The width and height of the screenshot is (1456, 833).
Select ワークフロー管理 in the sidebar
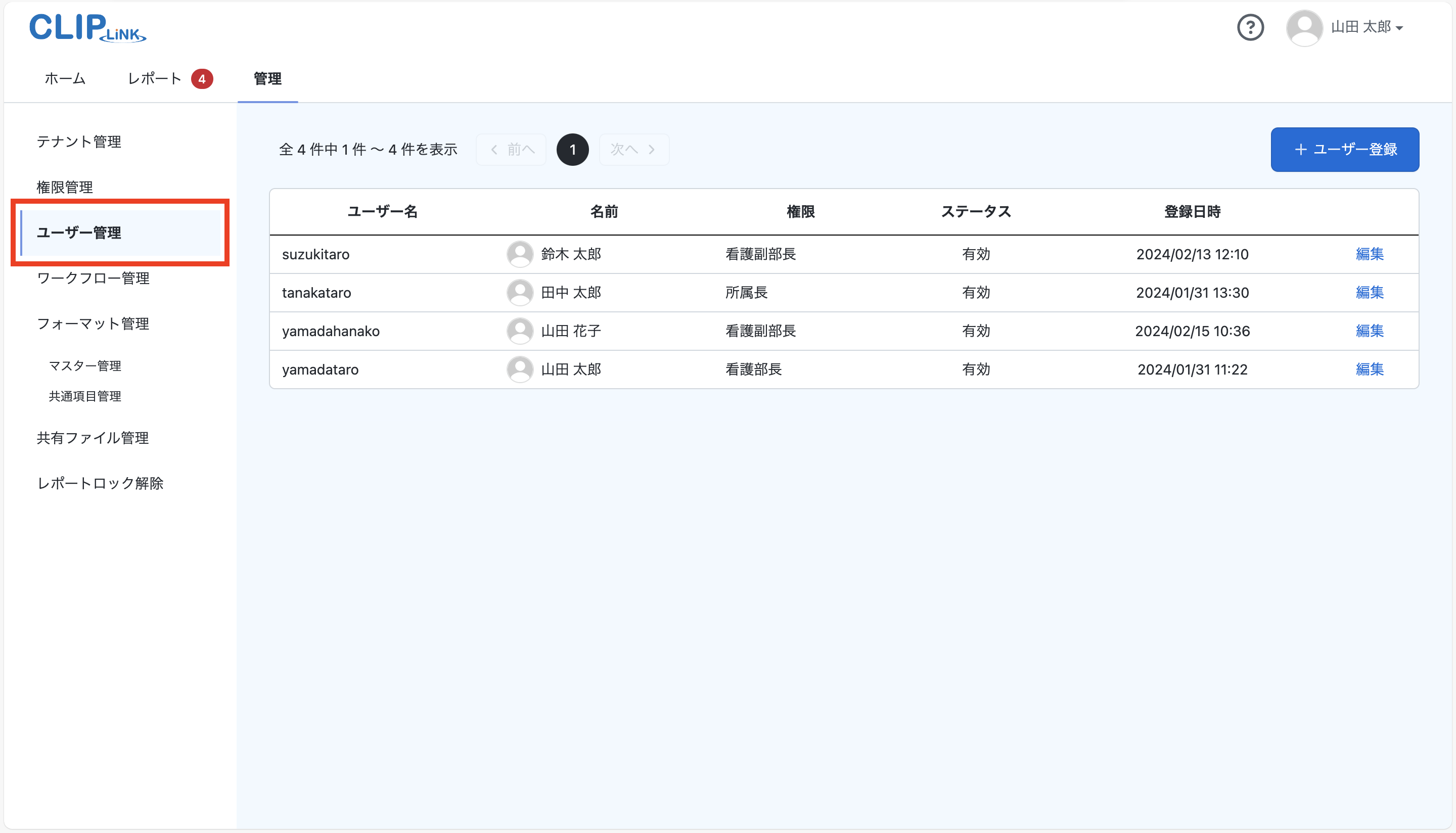[93, 279]
